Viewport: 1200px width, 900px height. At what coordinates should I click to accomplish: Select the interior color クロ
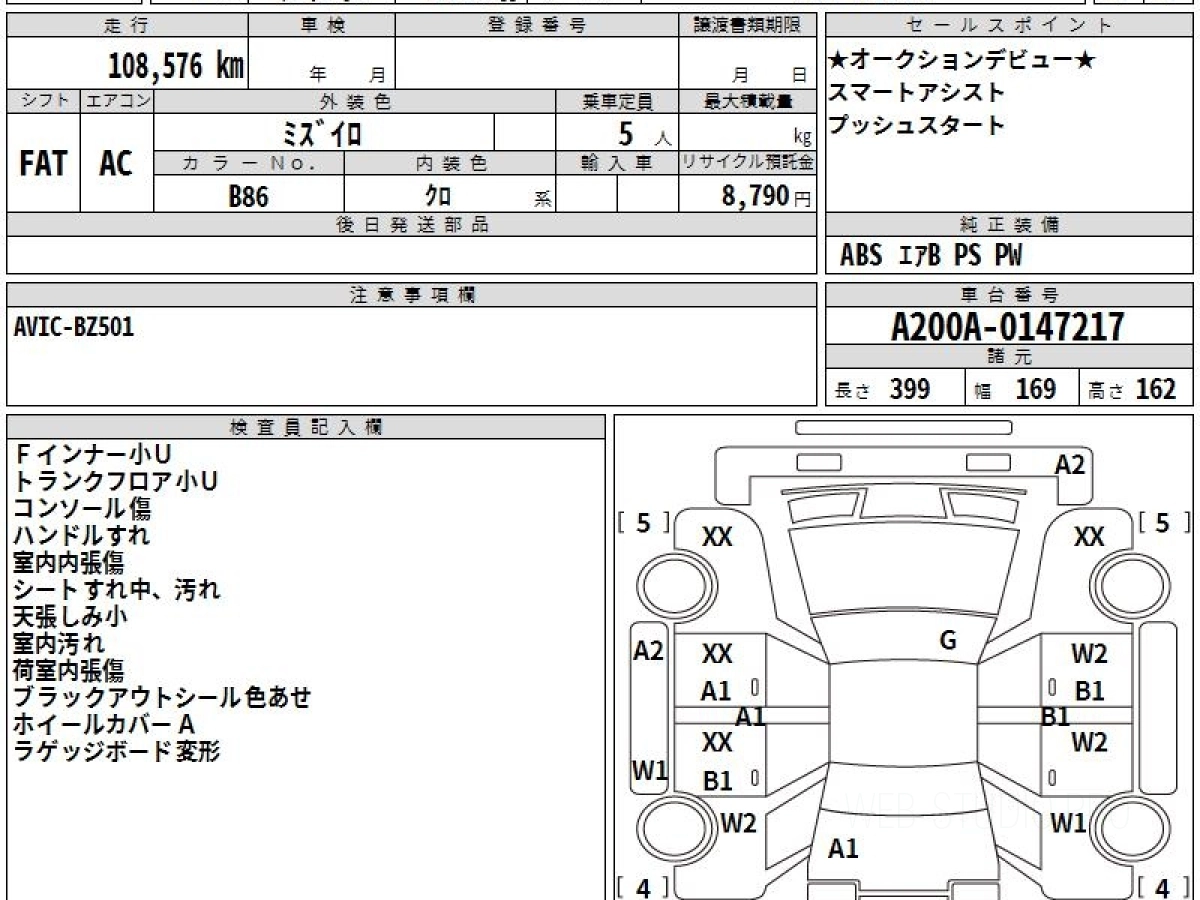[x=438, y=196]
